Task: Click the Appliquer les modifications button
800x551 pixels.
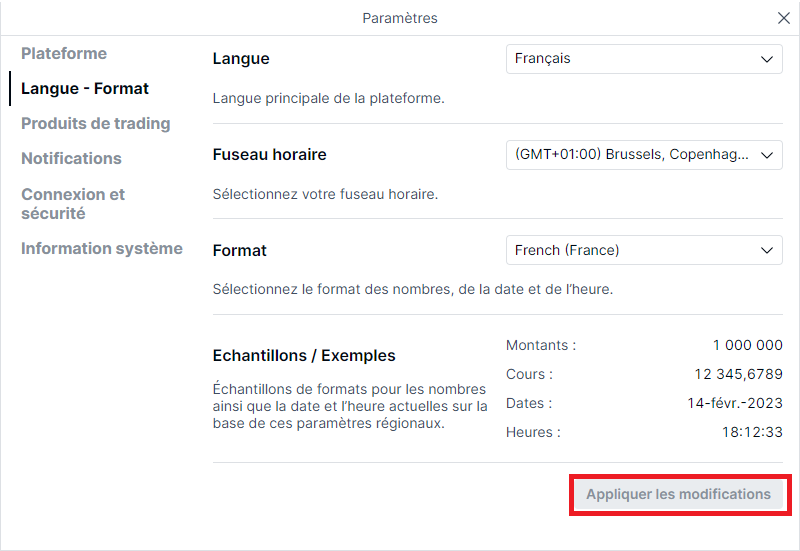Action: pyautogui.click(x=679, y=494)
